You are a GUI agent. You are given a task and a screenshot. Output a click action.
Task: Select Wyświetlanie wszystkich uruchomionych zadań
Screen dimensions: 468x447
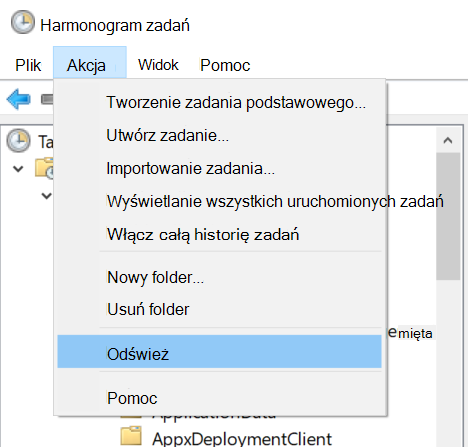click(219, 201)
